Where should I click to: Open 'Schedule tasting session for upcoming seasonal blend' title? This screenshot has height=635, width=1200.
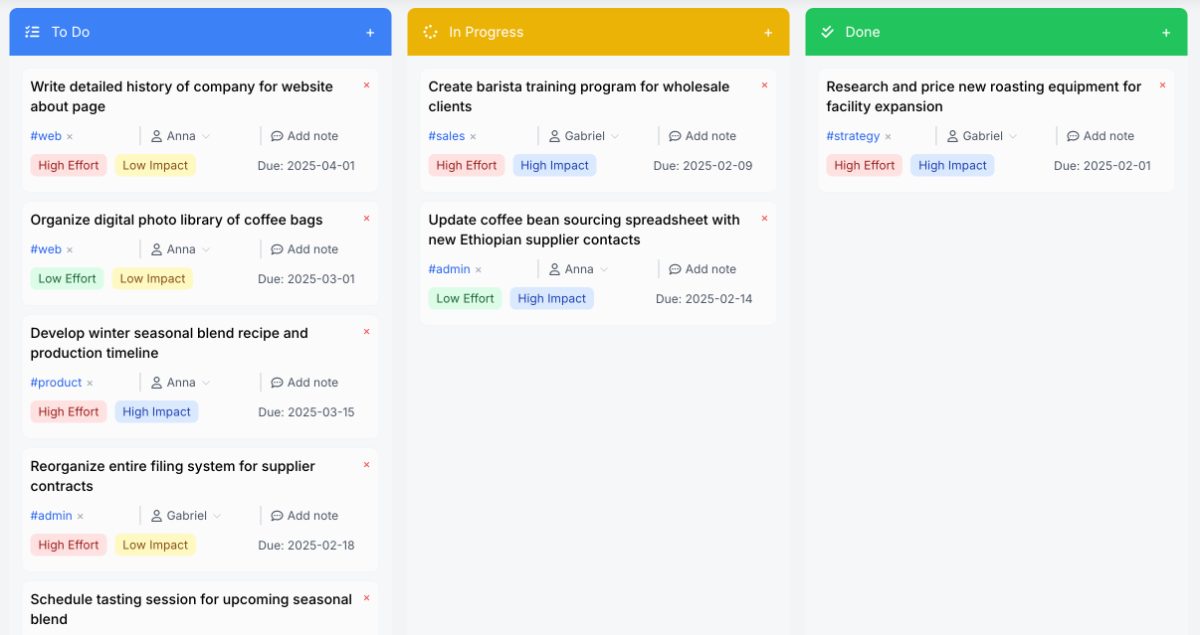[191, 609]
